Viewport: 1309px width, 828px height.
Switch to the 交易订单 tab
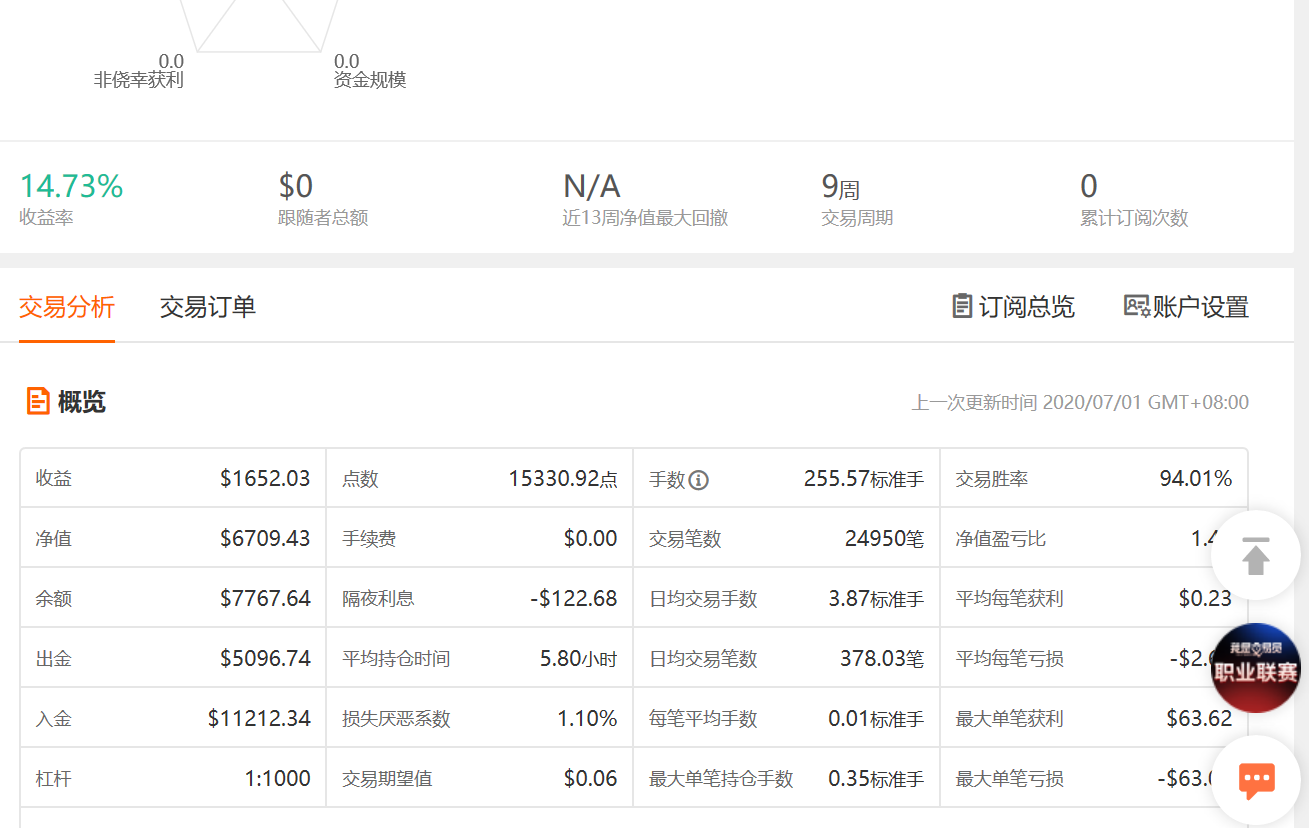[x=208, y=307]
